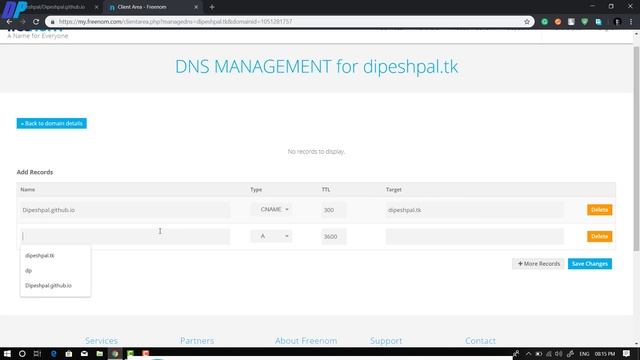
Task: Switch to the Client Area - Freenom tab
Action: click(x=153, y=7)
